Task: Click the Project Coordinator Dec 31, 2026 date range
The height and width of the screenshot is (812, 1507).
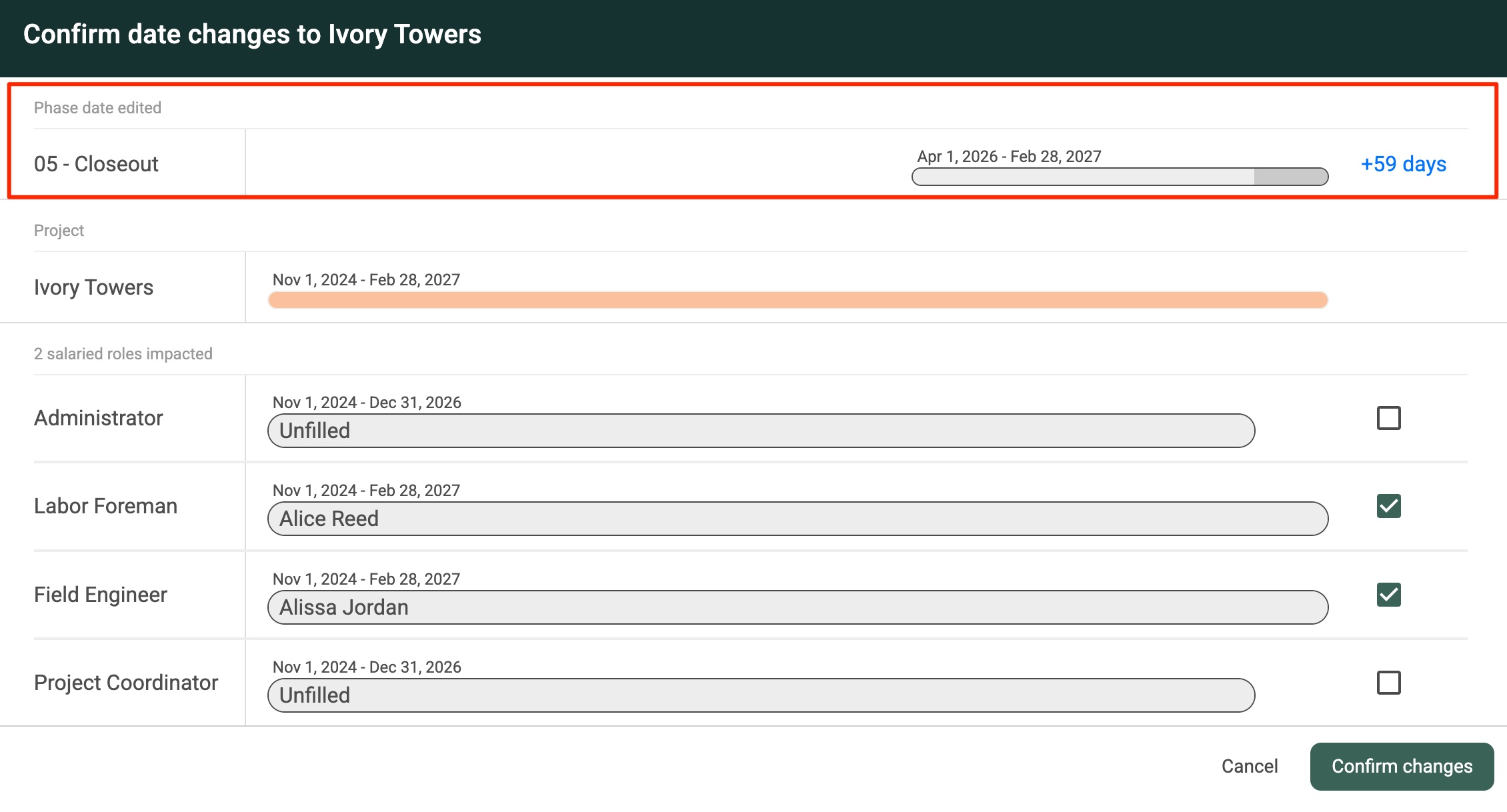Action: [367, 667]
